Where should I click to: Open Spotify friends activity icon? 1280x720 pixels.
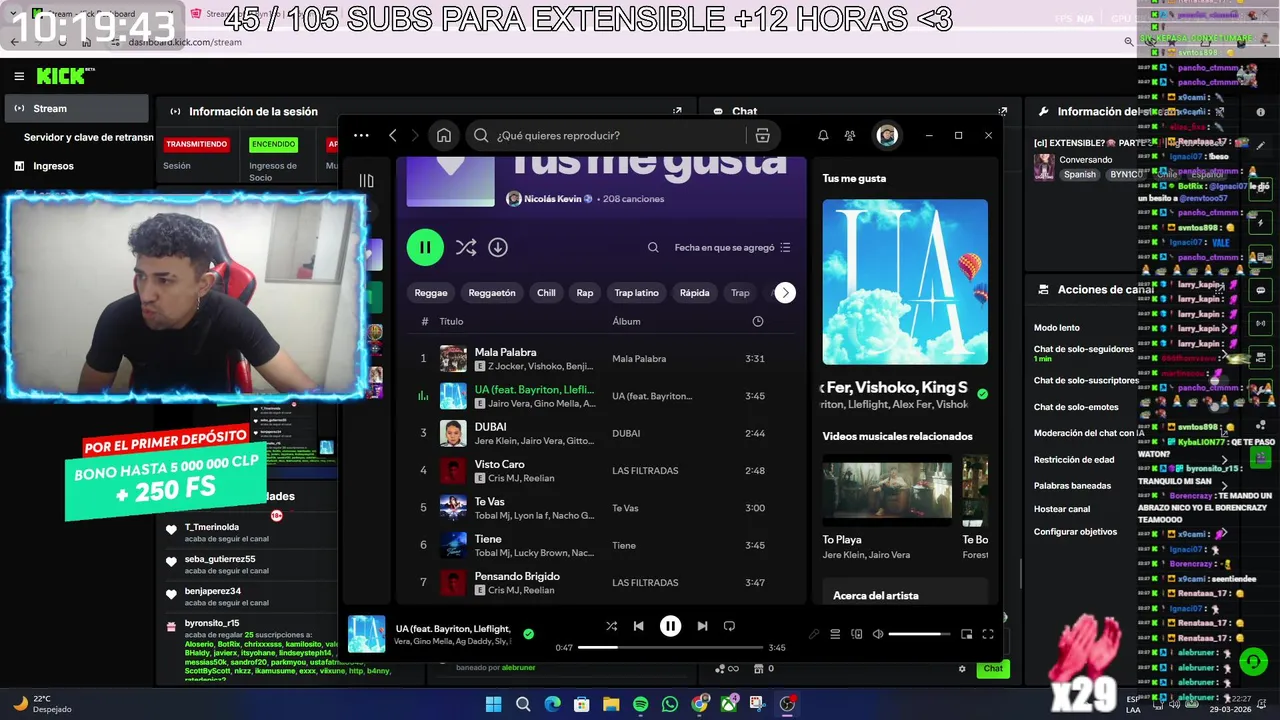click(850, 135)
